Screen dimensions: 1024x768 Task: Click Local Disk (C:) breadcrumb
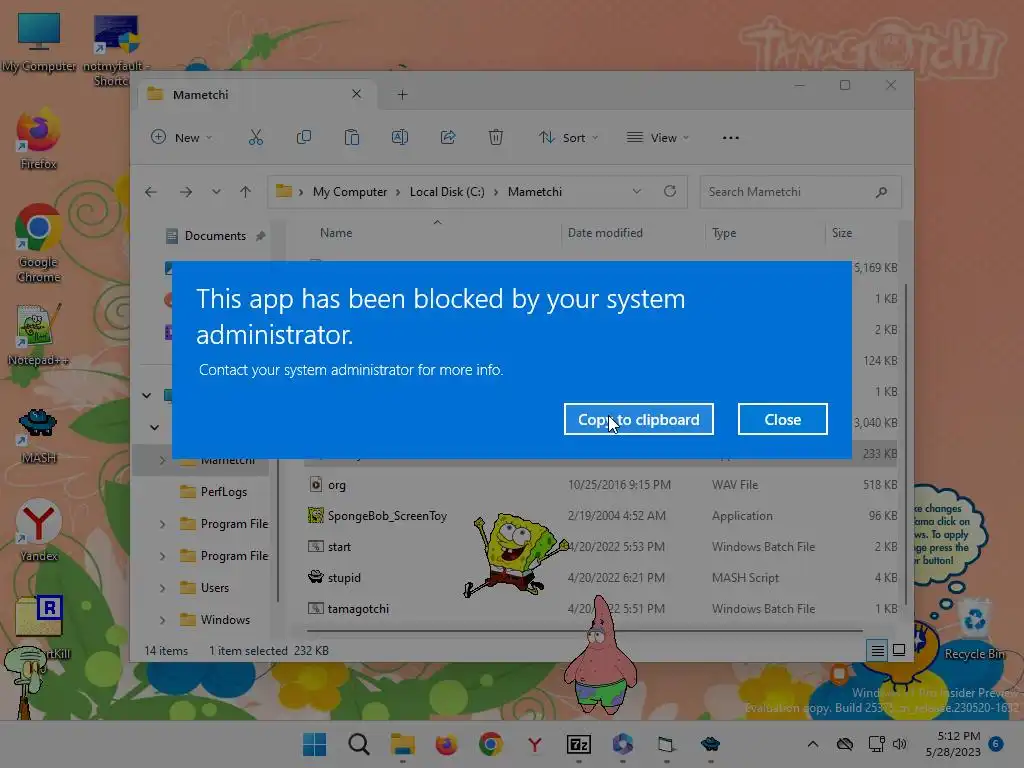point(447,192)
